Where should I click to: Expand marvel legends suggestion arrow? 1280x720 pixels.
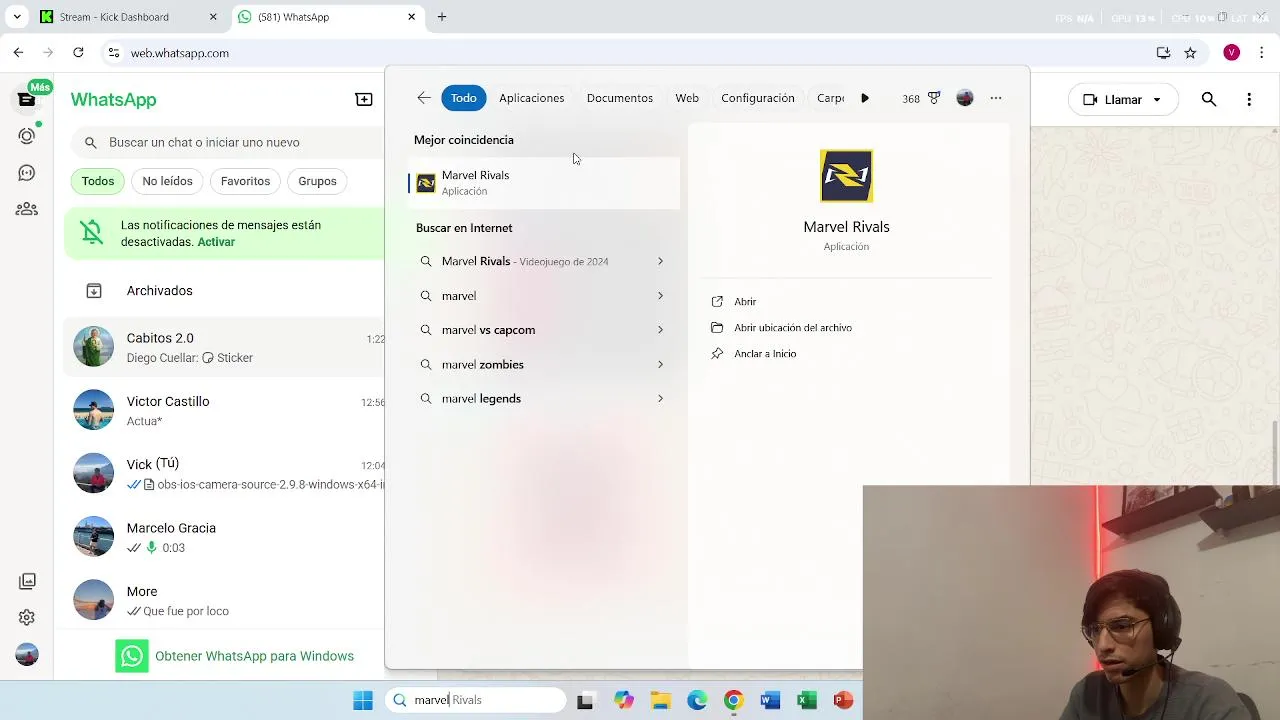(x=660, y=398)
